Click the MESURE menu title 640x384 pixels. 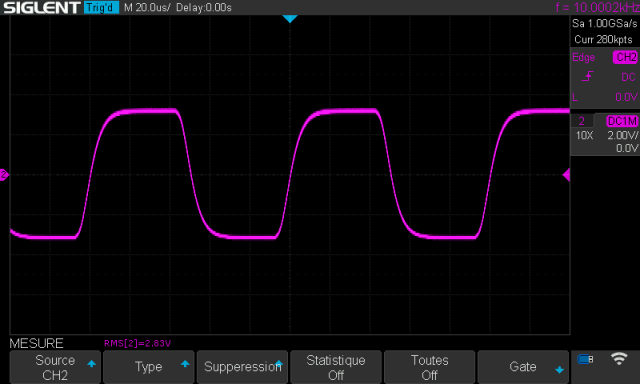[x=36, y=343]
